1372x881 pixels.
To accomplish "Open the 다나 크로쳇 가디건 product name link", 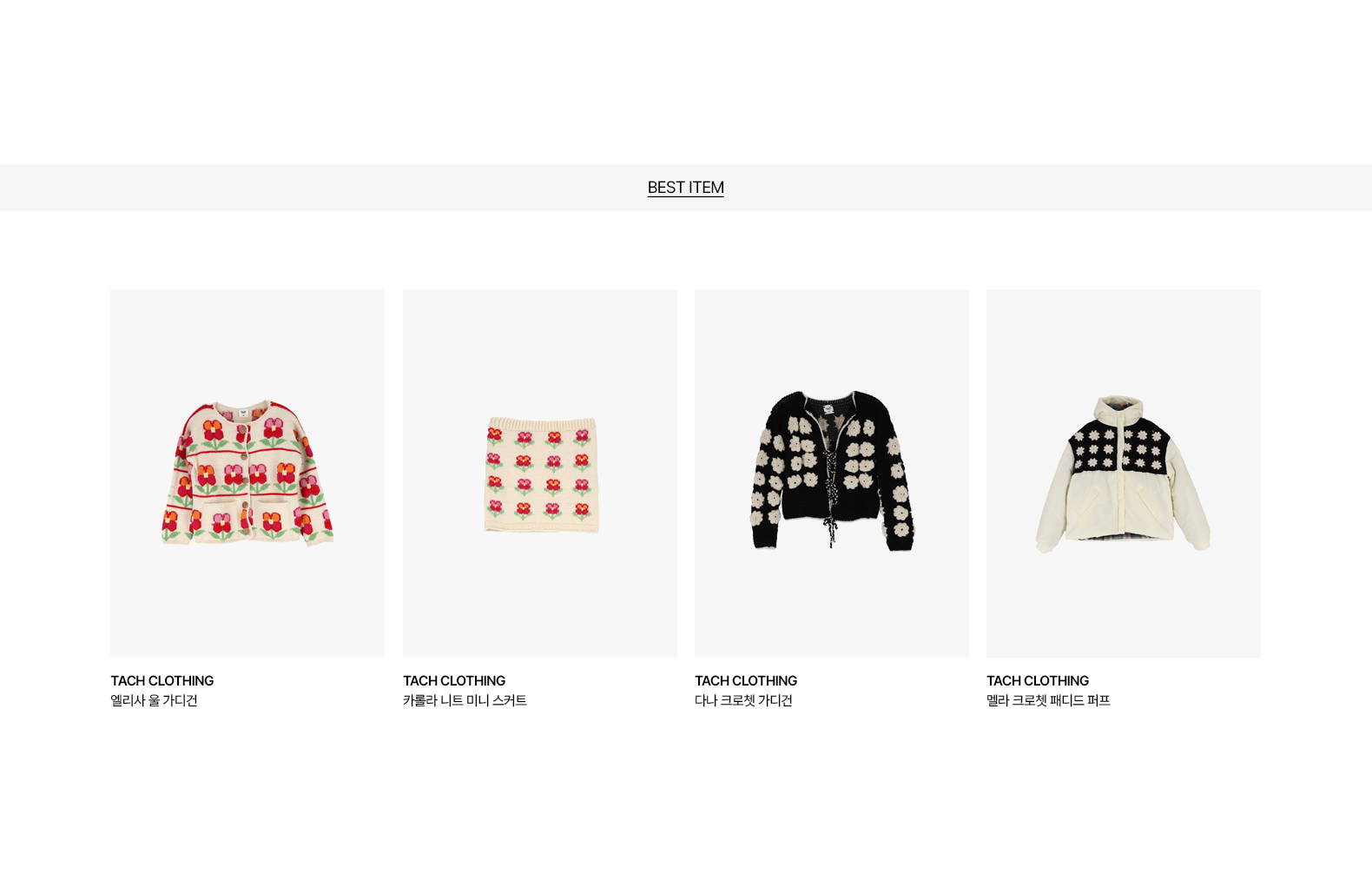I will click(743, 700).
